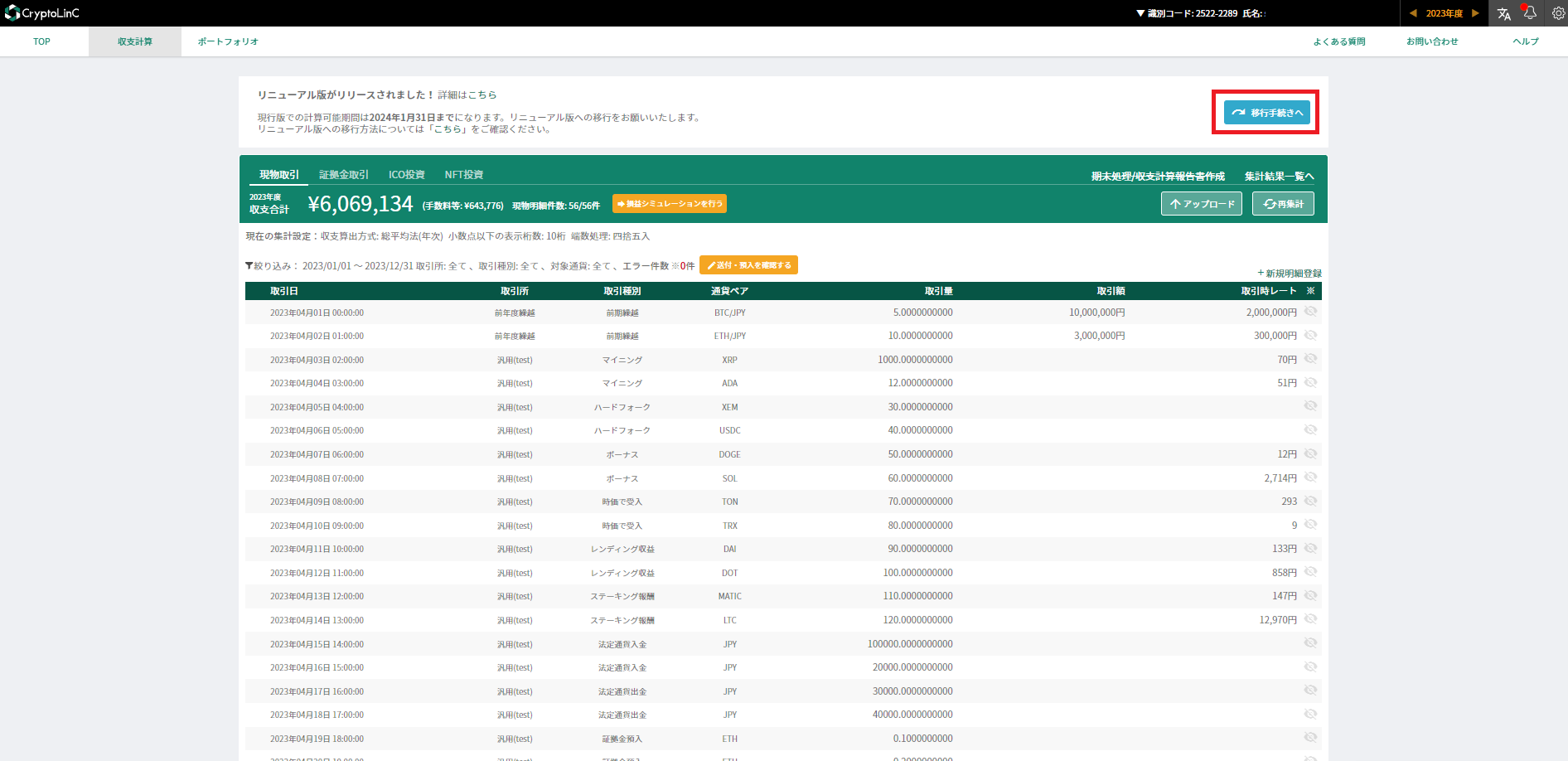This screenshot has height=761, width=1568.
Task: Click the 移行手続きへ button
Action: (1266, 112)
